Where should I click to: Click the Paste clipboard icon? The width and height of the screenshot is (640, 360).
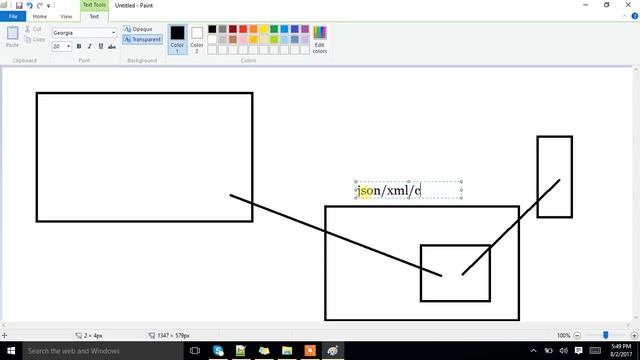[12, 37]
